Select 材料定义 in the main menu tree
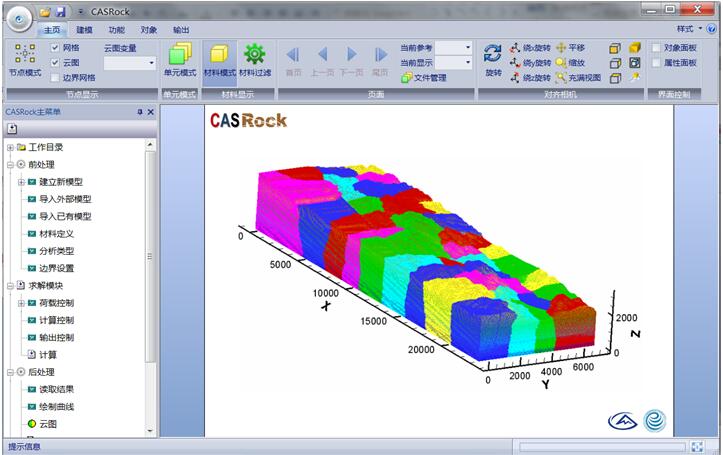 [x=56, y=233]
